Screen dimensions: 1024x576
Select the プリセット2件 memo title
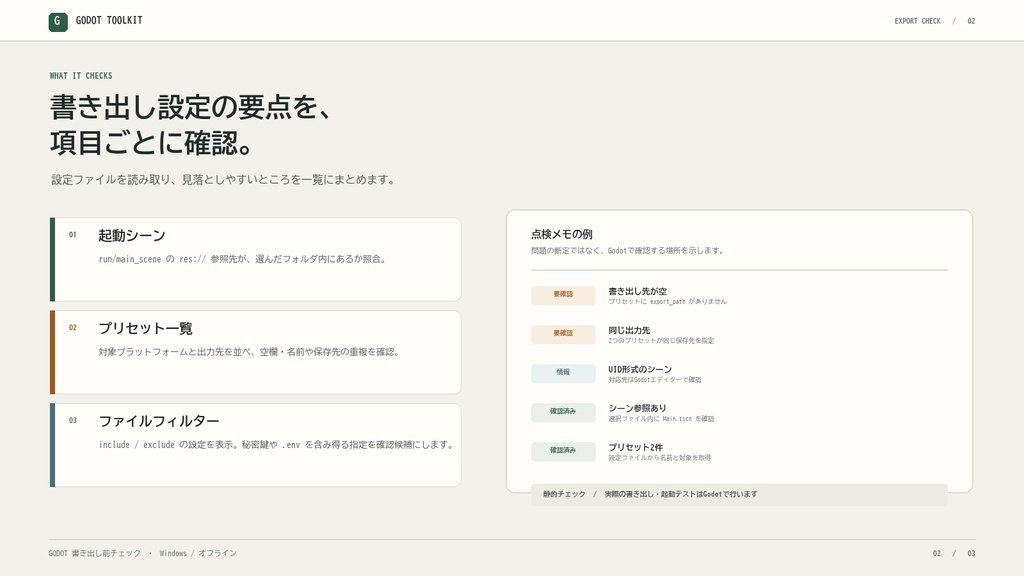[x=635, y=447]
